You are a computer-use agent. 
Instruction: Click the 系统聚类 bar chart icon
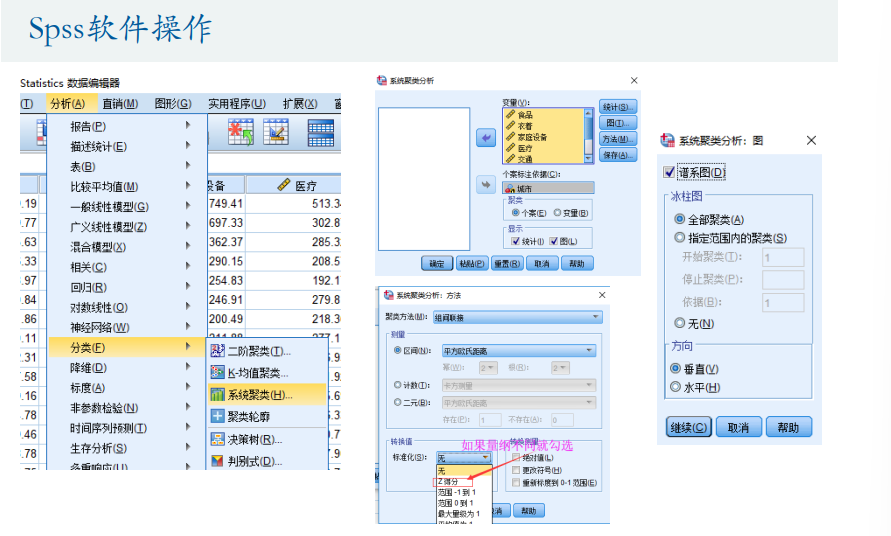[x=217, y=394]
